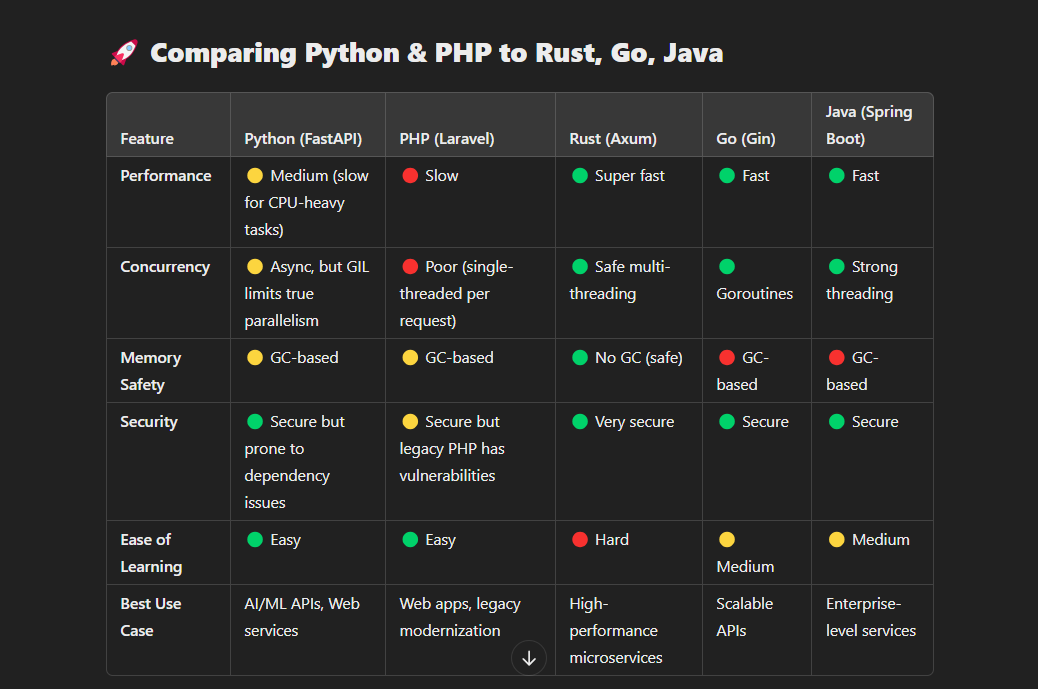Click the "Java (Spring Boot)" column header
1038x689 pixels.
pos(869,125)
